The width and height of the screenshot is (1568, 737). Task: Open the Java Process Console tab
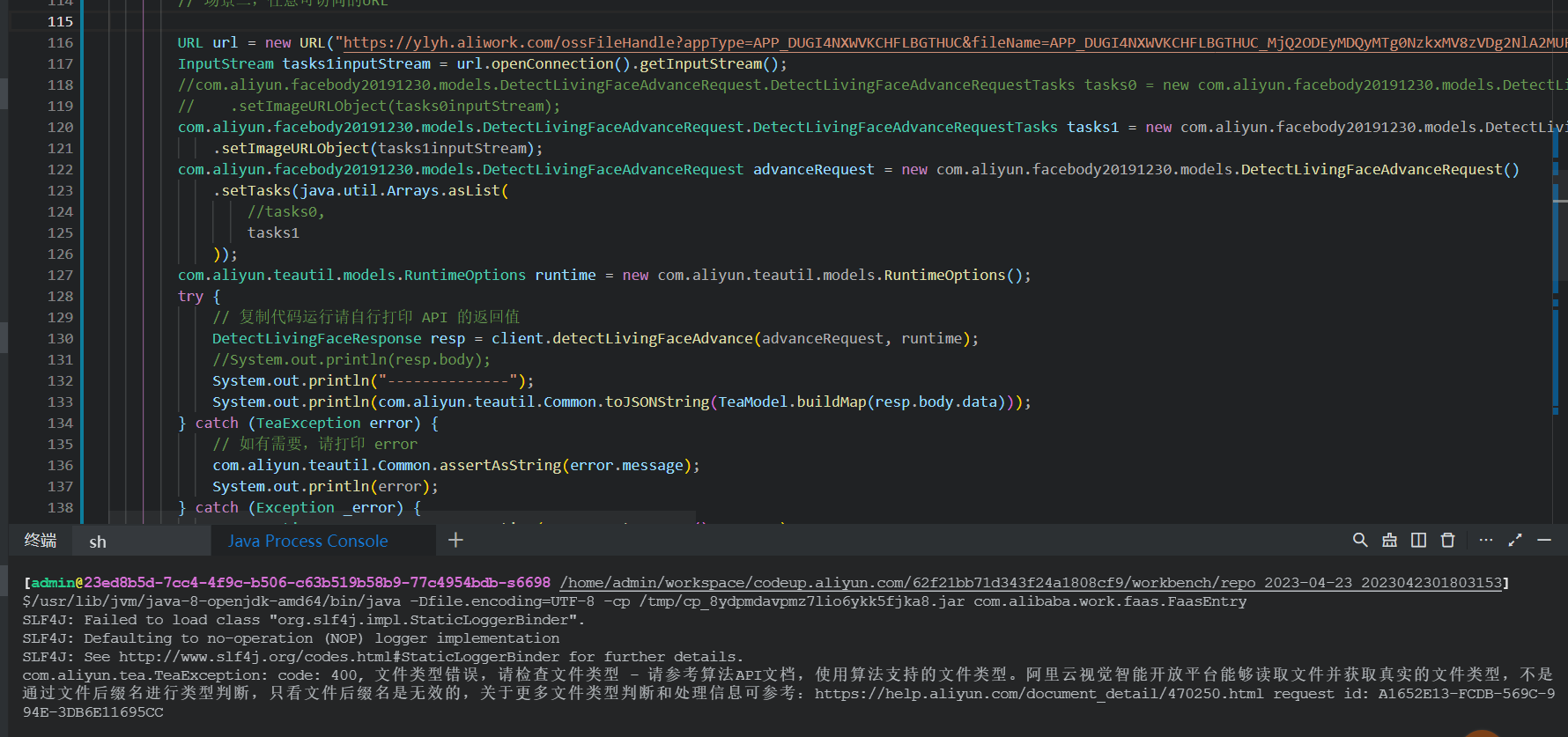(x=307, y=542)
